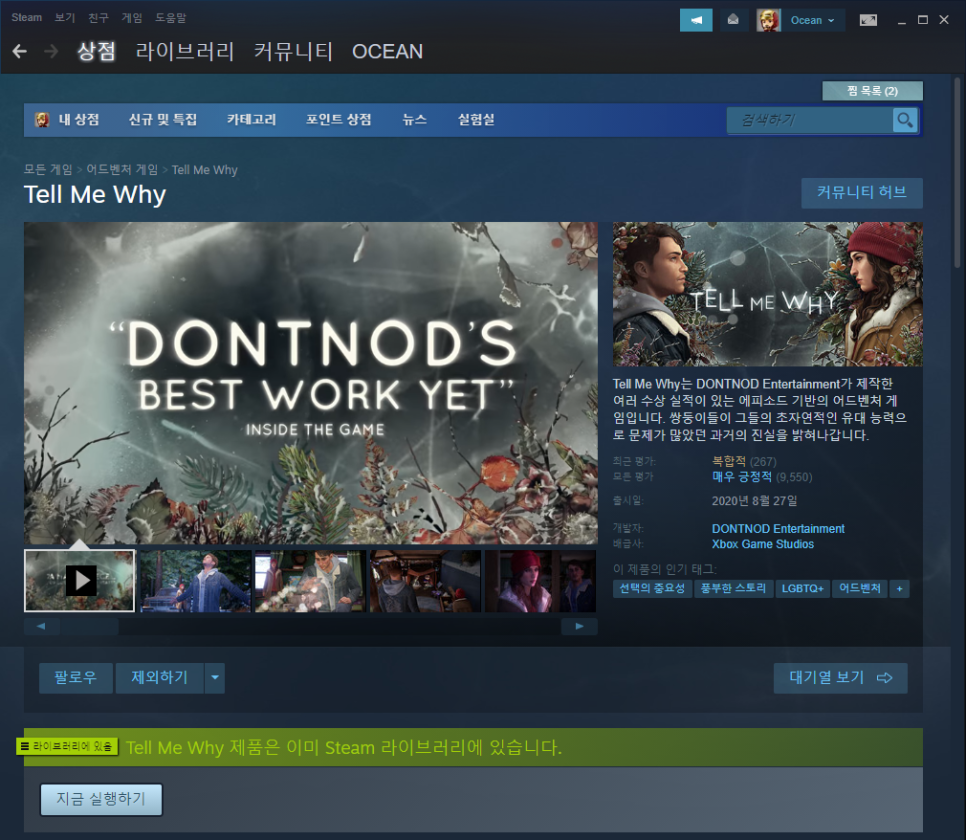Open the announcements megaphone icon
The width and height of the screenshot is (966, 840).
coord(696,20)
